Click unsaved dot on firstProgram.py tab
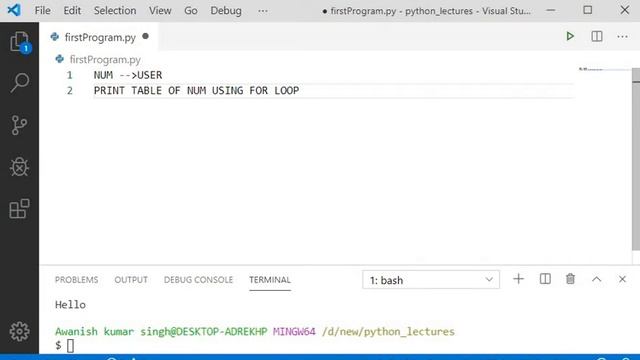This screenshot has width=640, height=360. [x=145, y=36]
